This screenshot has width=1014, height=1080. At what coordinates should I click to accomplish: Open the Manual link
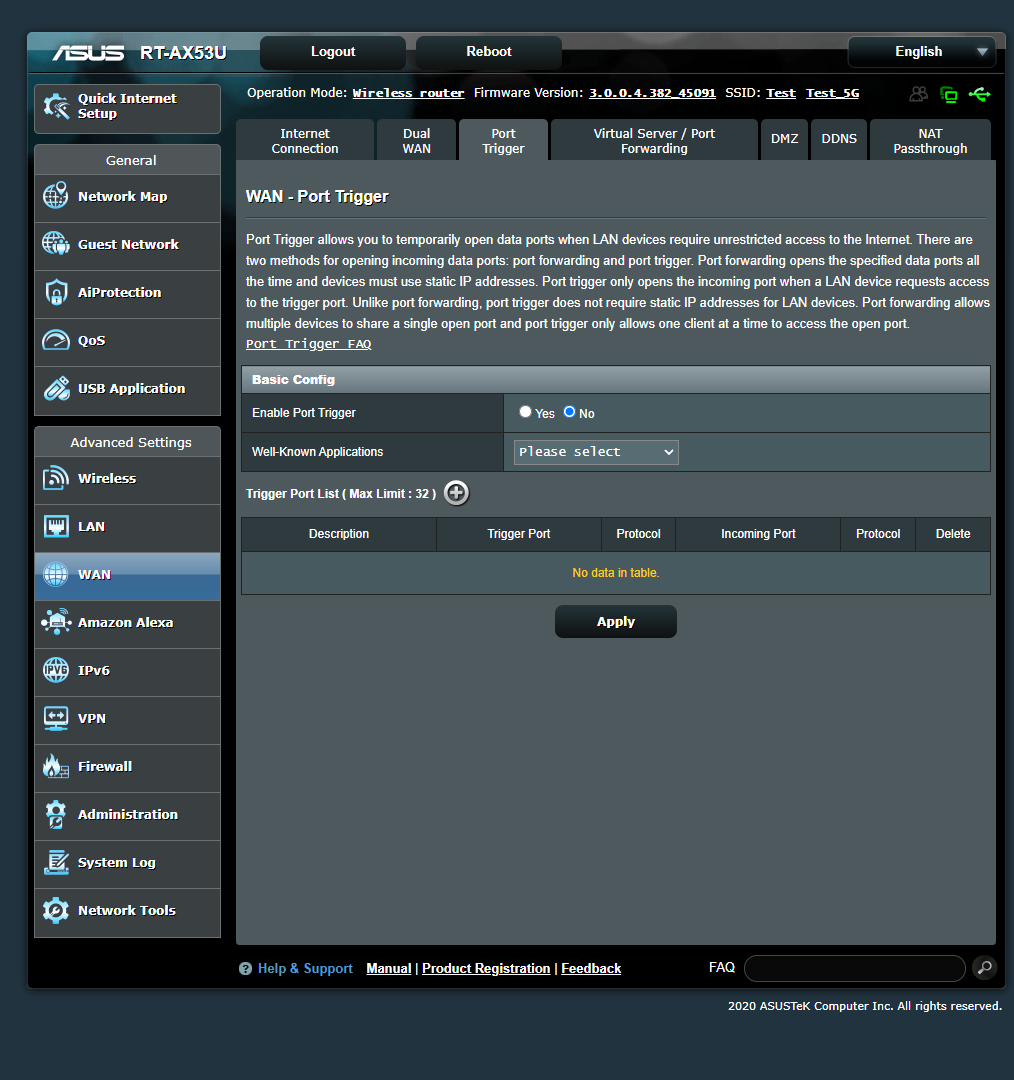click(x=389, y=968)
